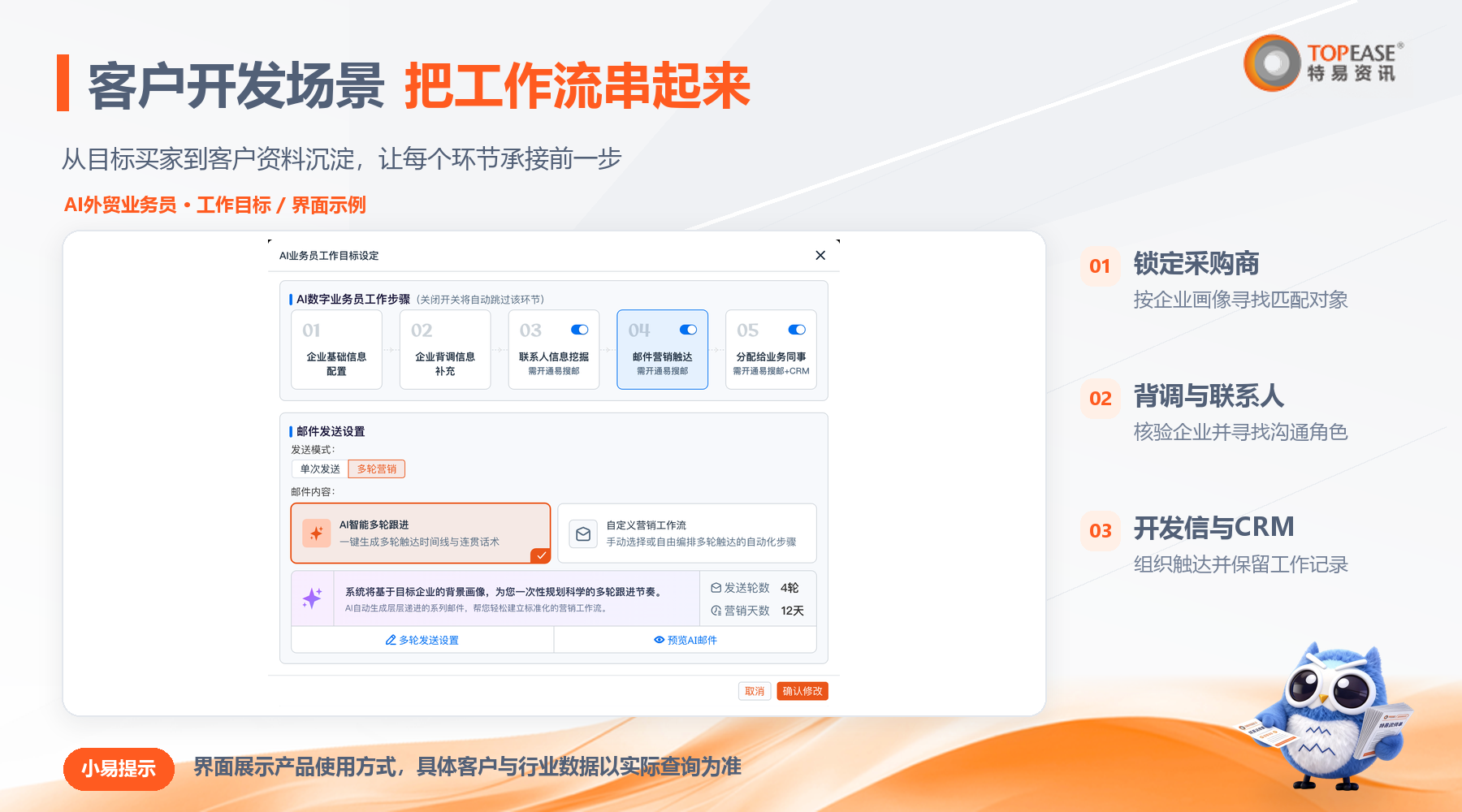Select the 自定义营销工作流 content option
Image resolution: width=1462 pixels, height=812 pixels.
(x=687, y=533)
